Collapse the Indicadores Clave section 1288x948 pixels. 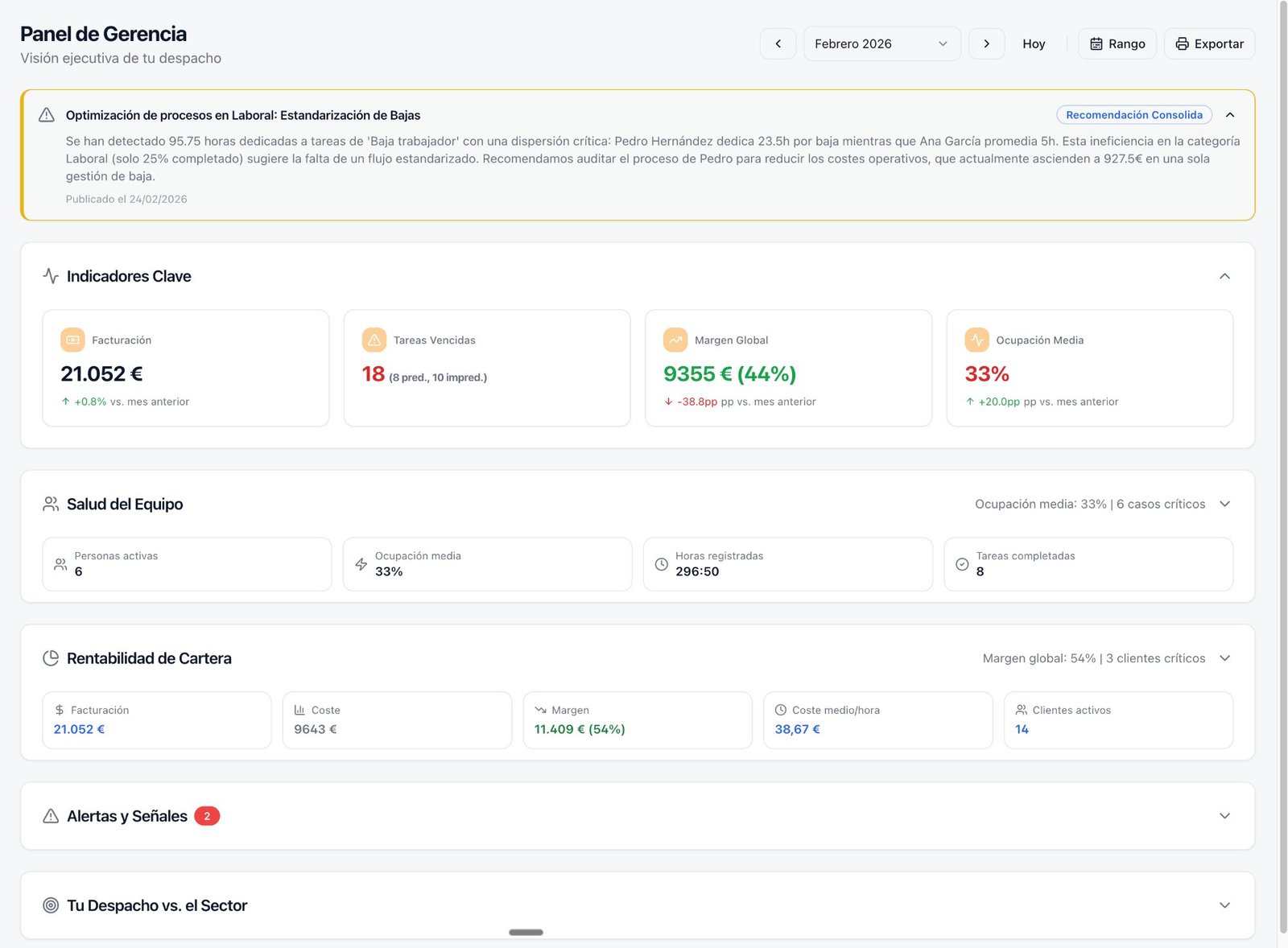1224,276
